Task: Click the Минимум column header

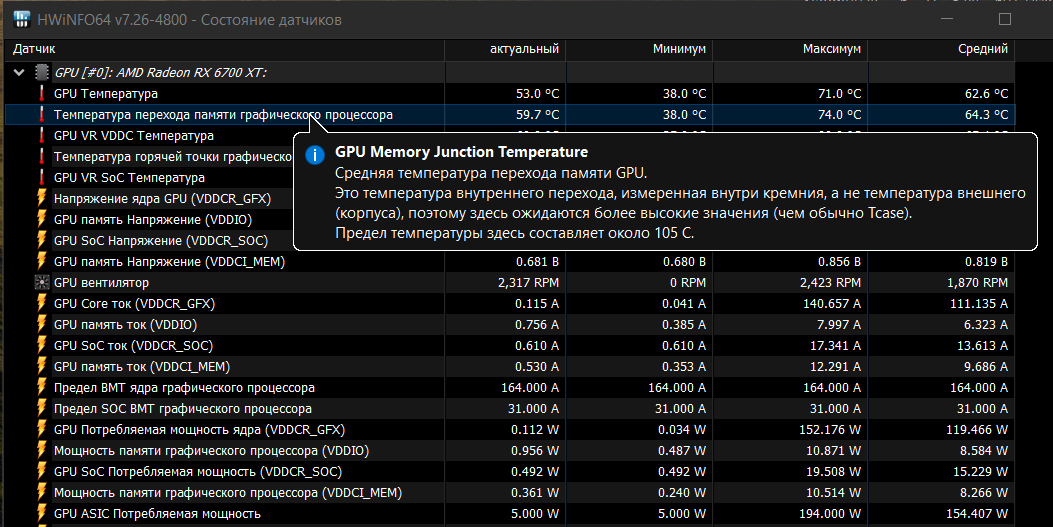Action: pyautogui.click(x=639, y=49)
